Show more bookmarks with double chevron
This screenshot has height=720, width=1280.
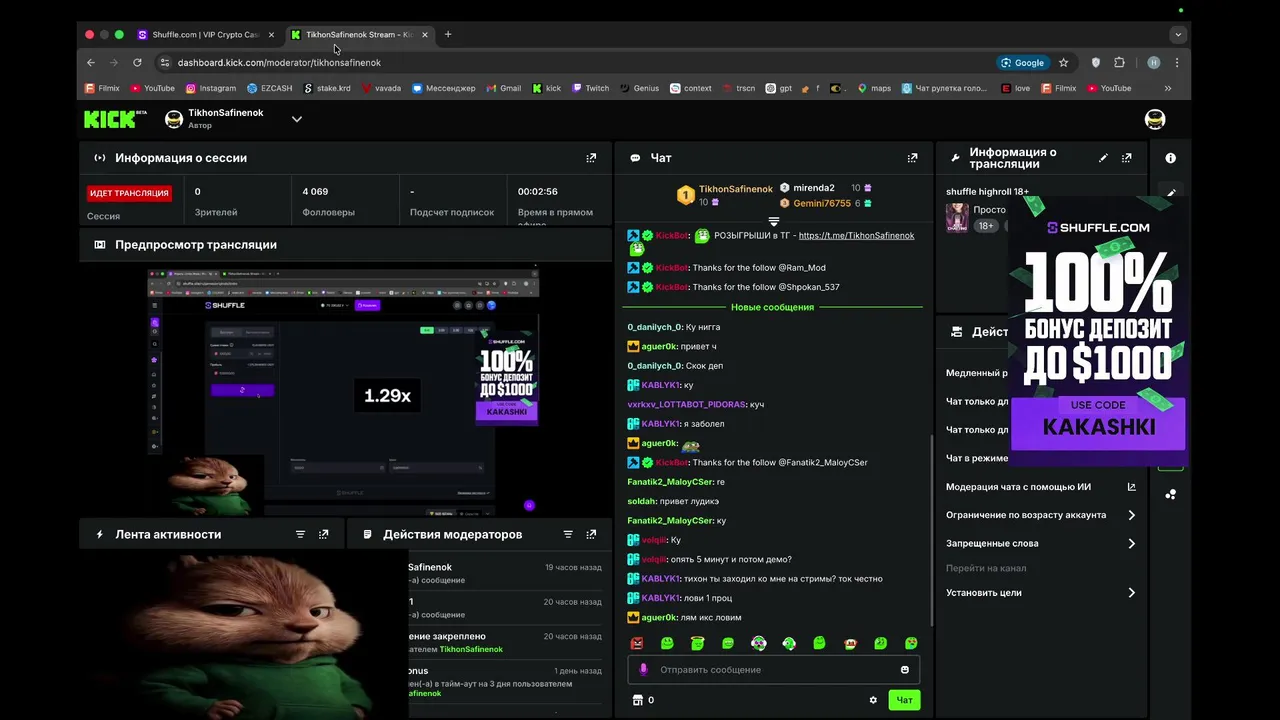(1167, 88)
